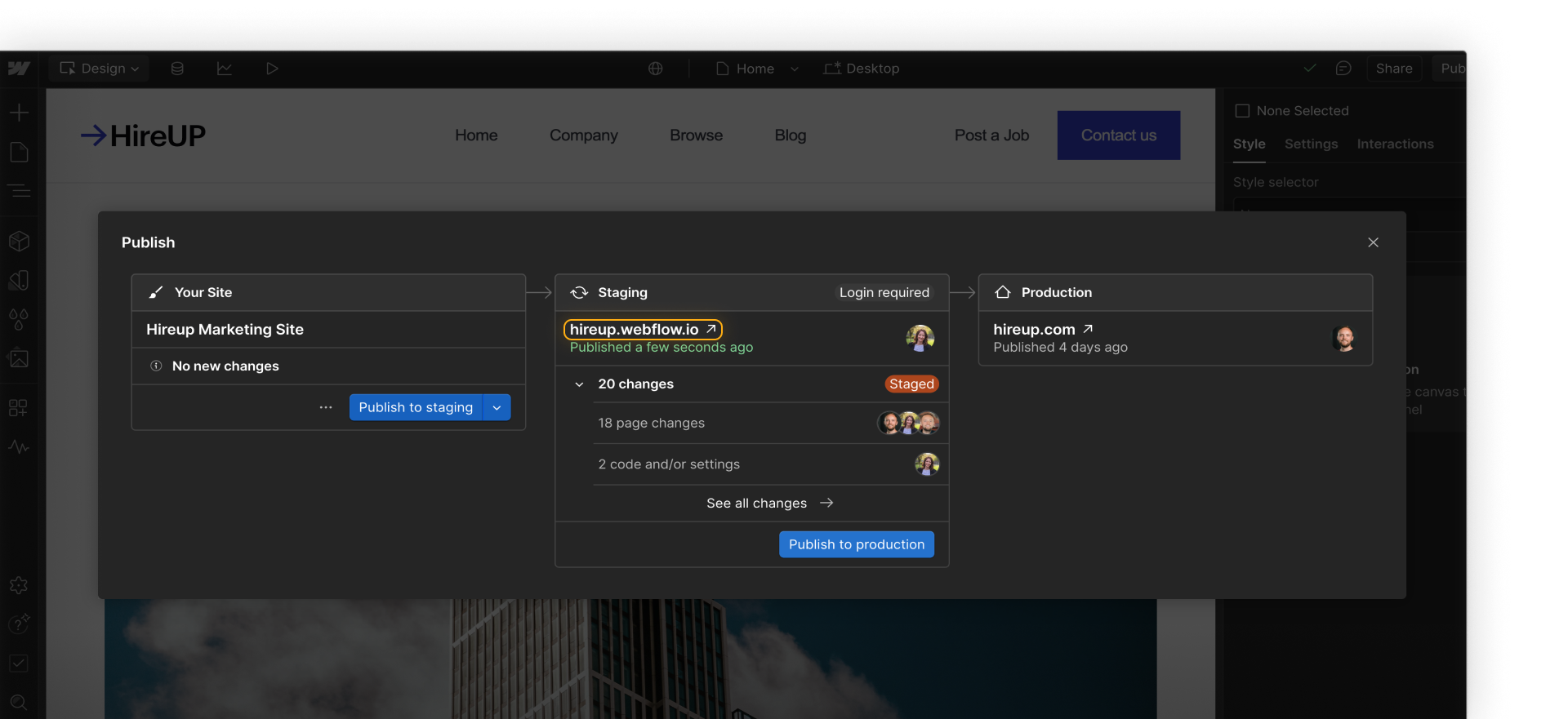Open the audit checklist icon in sidebar
The height and width of the screenshot is (719, 1568).
click(x=19, y=664)
